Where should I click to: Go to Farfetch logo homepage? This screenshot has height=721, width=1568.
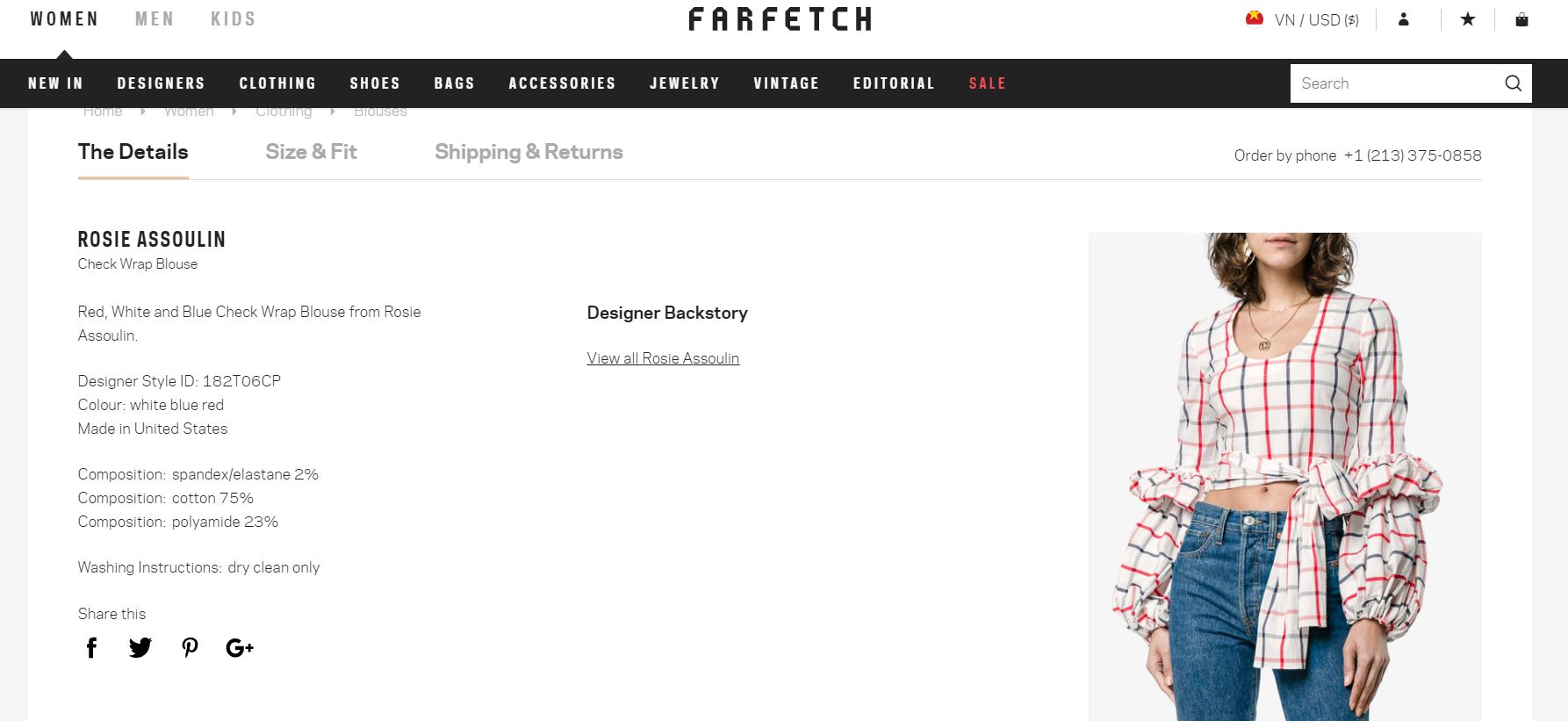780,19
